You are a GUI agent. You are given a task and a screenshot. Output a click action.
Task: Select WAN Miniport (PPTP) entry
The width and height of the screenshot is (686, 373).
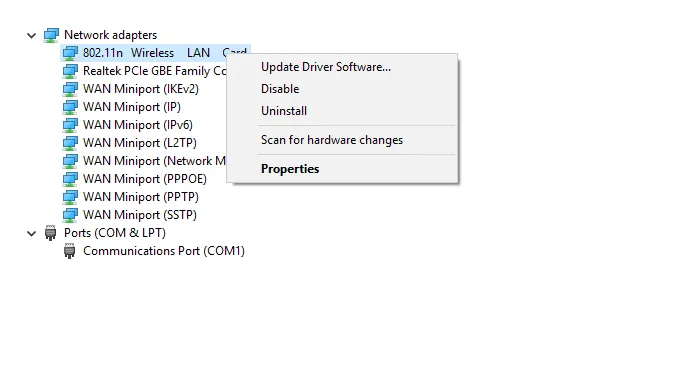click(x=141, y=196)
